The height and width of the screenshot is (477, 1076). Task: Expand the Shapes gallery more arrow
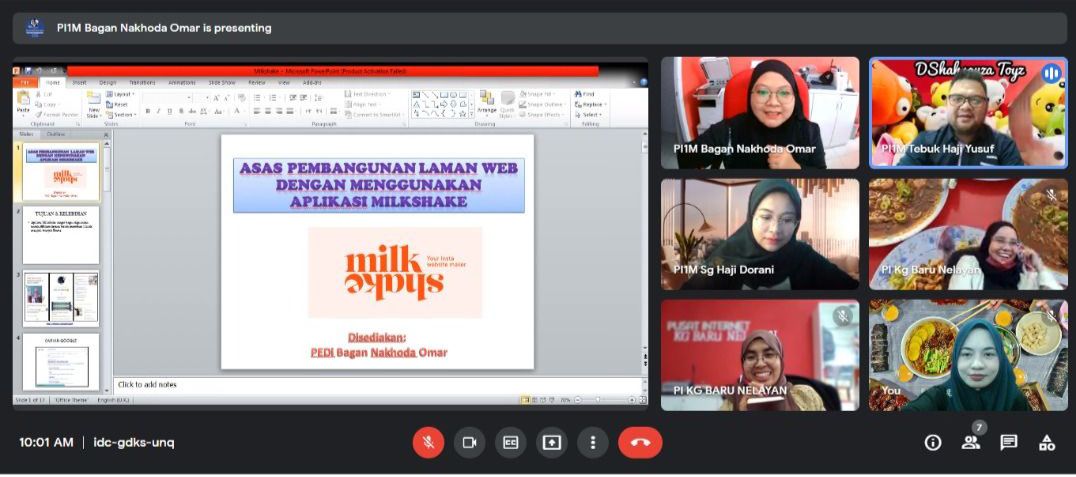(x=472, y=115)
